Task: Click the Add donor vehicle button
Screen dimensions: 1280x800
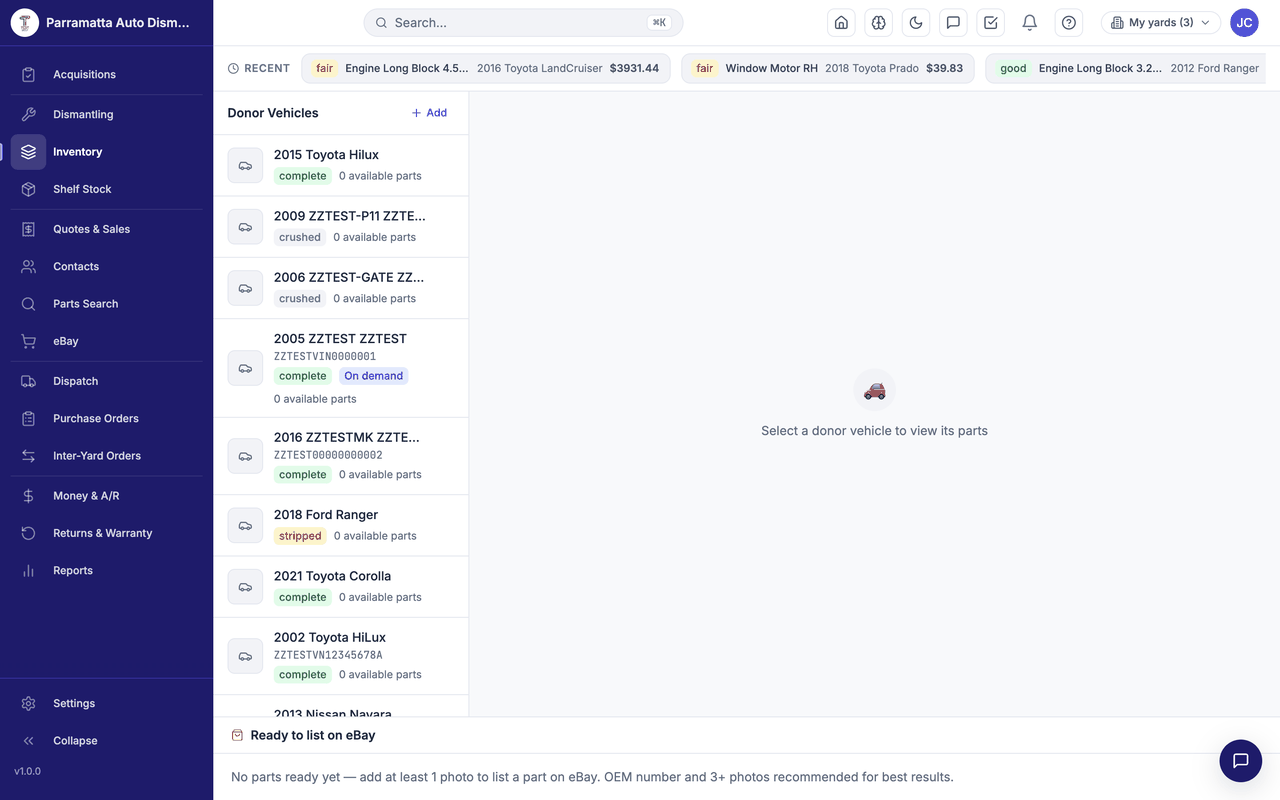Action: [x=430, y=113]
